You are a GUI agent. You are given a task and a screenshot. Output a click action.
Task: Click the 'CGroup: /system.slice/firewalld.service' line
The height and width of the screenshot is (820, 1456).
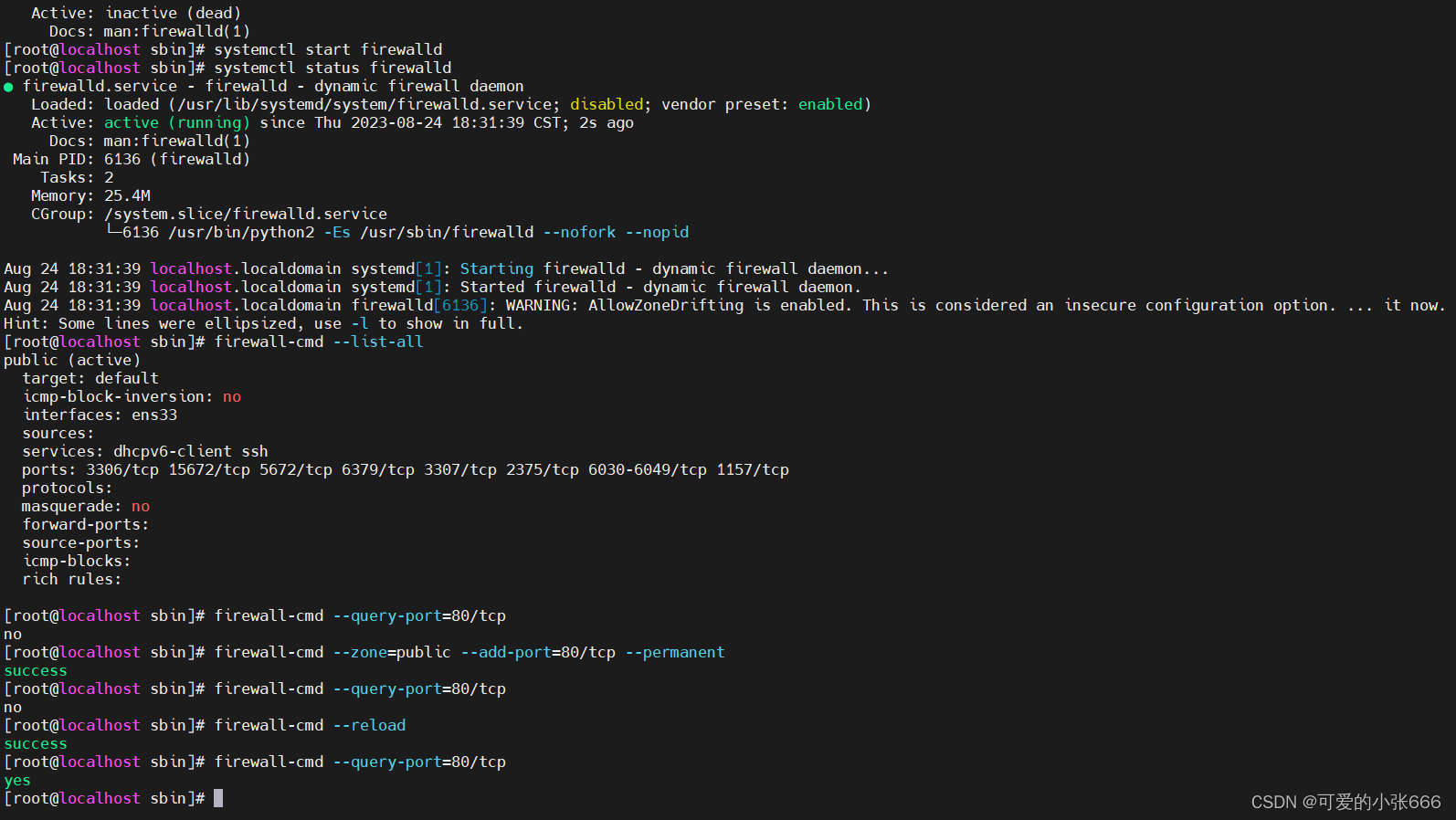[x=209, y=214]
